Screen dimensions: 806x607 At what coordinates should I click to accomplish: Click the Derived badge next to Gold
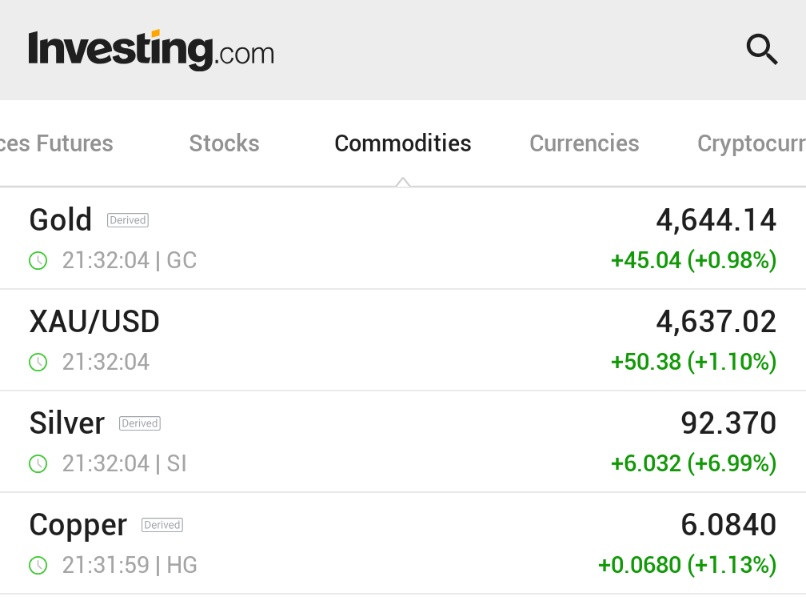(127, 220)
